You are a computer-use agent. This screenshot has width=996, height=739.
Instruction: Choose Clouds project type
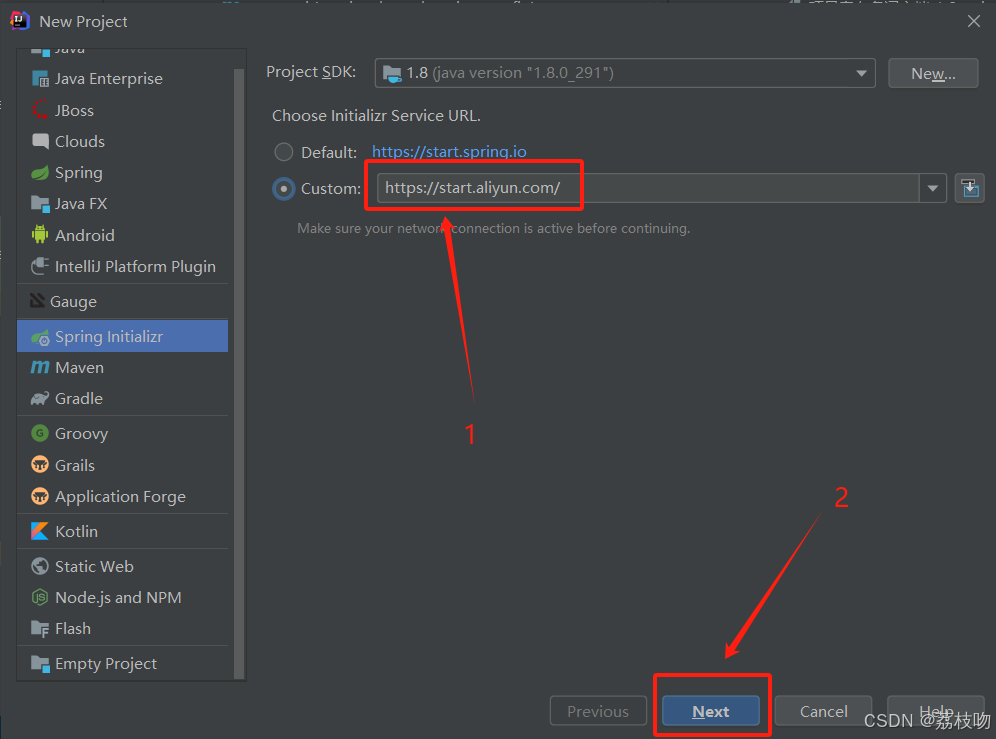click(123, 141)
